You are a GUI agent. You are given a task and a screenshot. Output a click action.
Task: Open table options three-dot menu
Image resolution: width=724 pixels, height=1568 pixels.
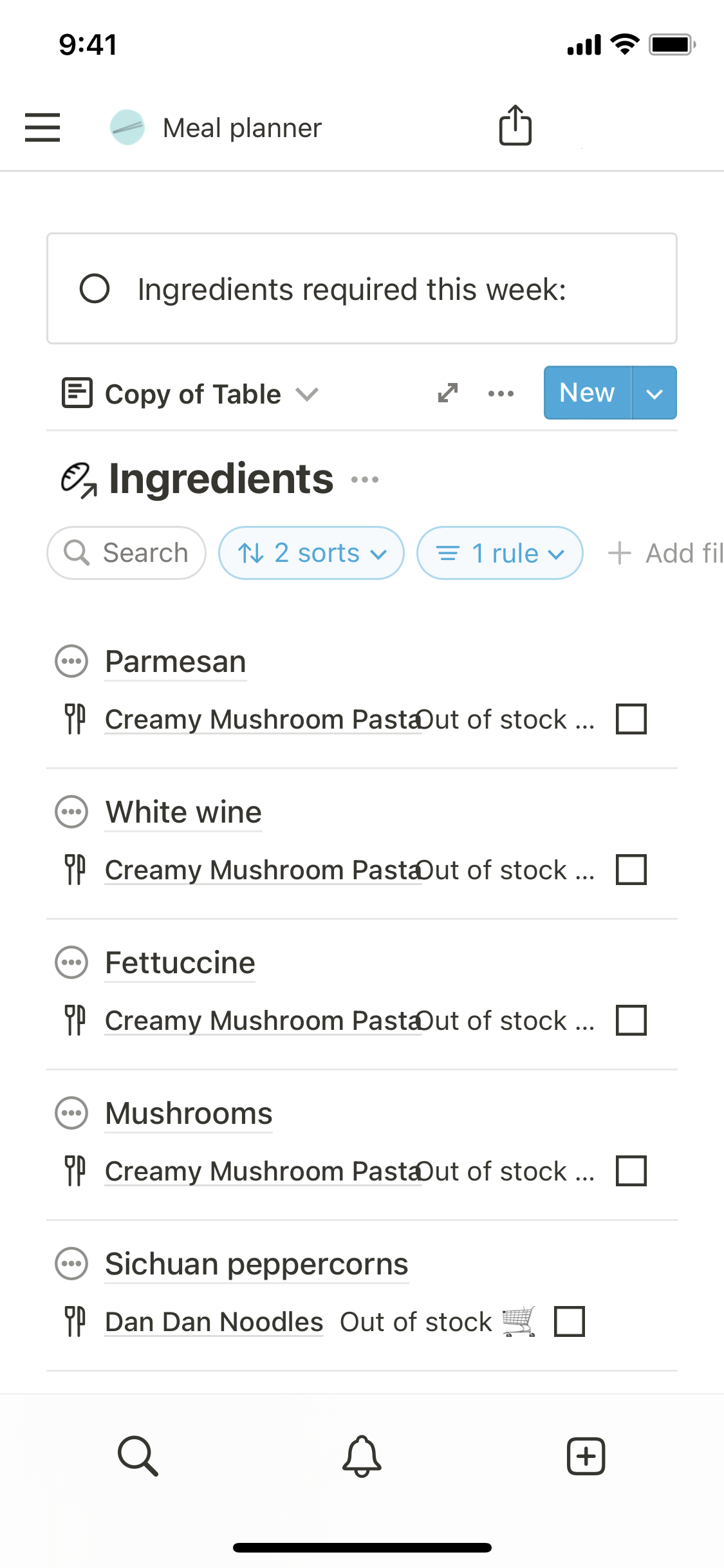[x=501, y=393]
